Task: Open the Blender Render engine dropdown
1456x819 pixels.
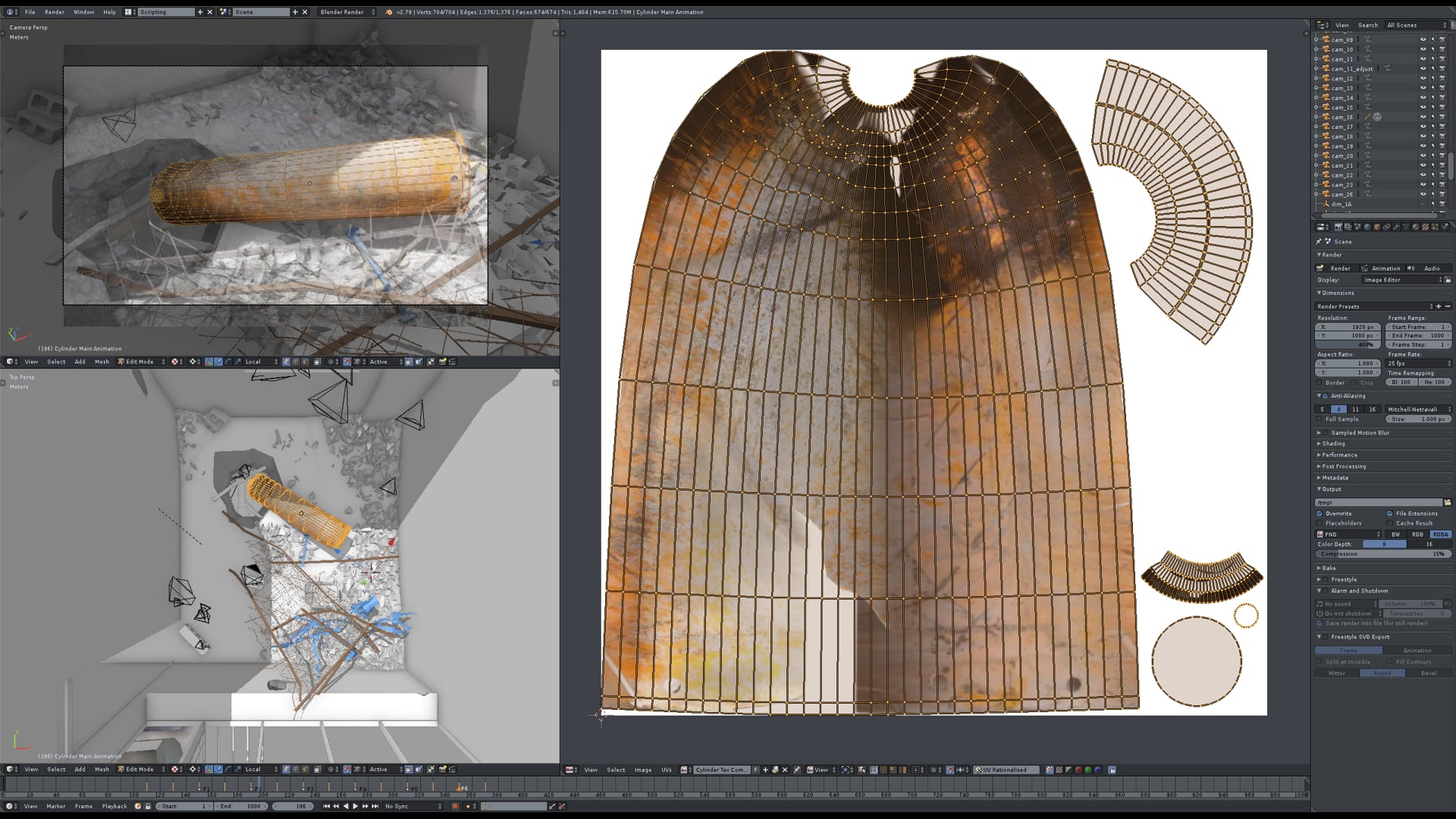Action: (x=347, y=12)
